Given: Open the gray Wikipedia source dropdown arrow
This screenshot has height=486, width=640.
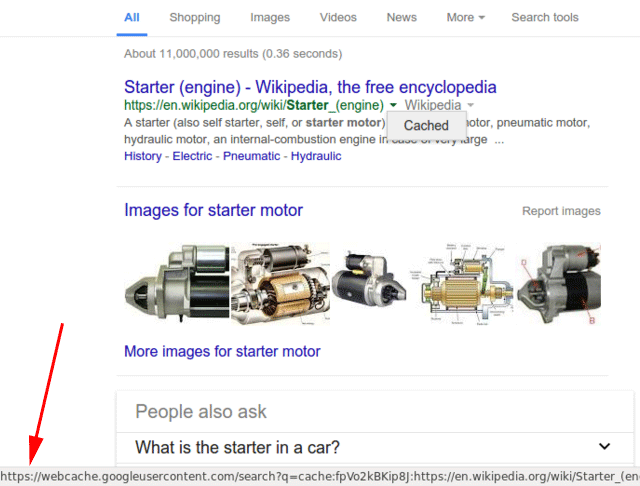Looking at the screenshot, I should (471, 105).
